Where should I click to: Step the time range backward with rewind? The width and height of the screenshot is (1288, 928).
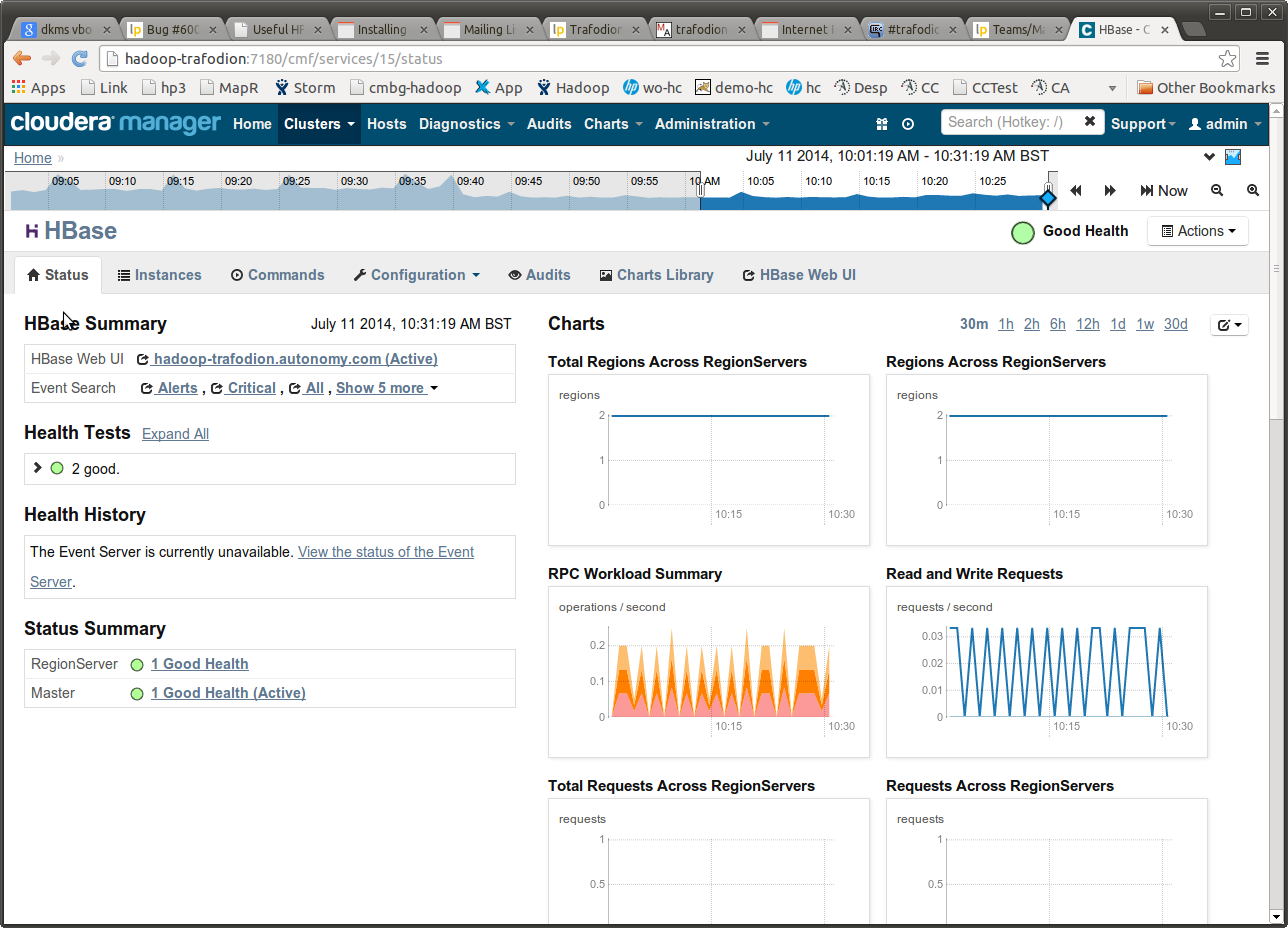click(x=1076, y=190)
